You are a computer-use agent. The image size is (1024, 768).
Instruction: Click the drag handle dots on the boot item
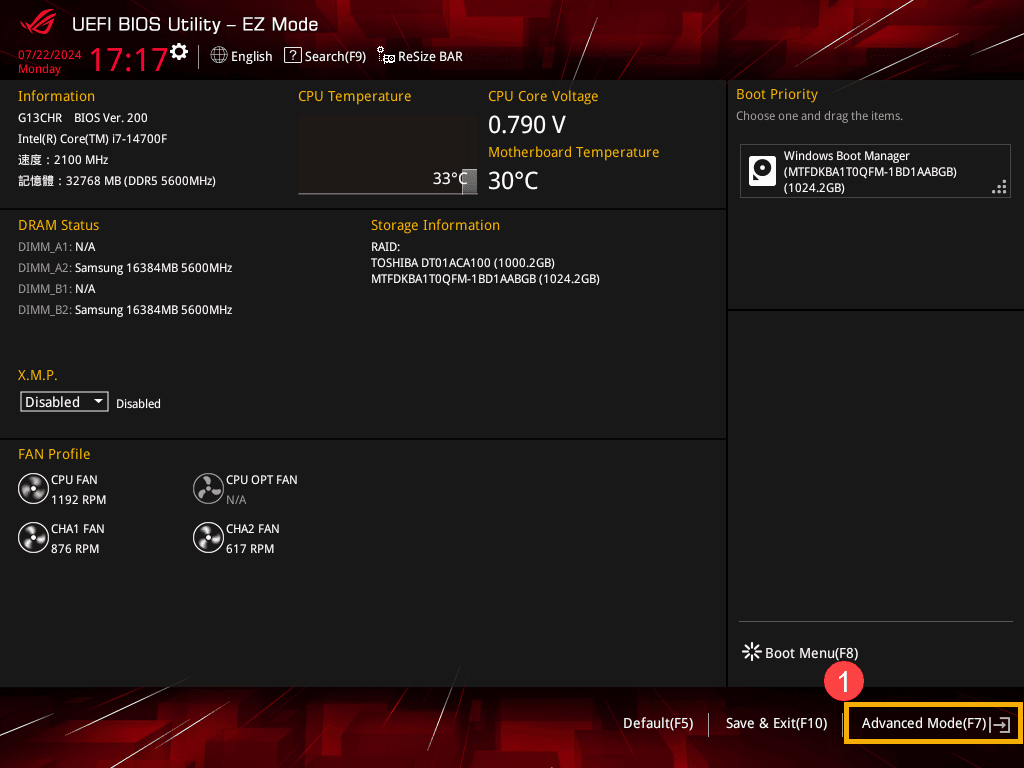(x=998, y=187)
